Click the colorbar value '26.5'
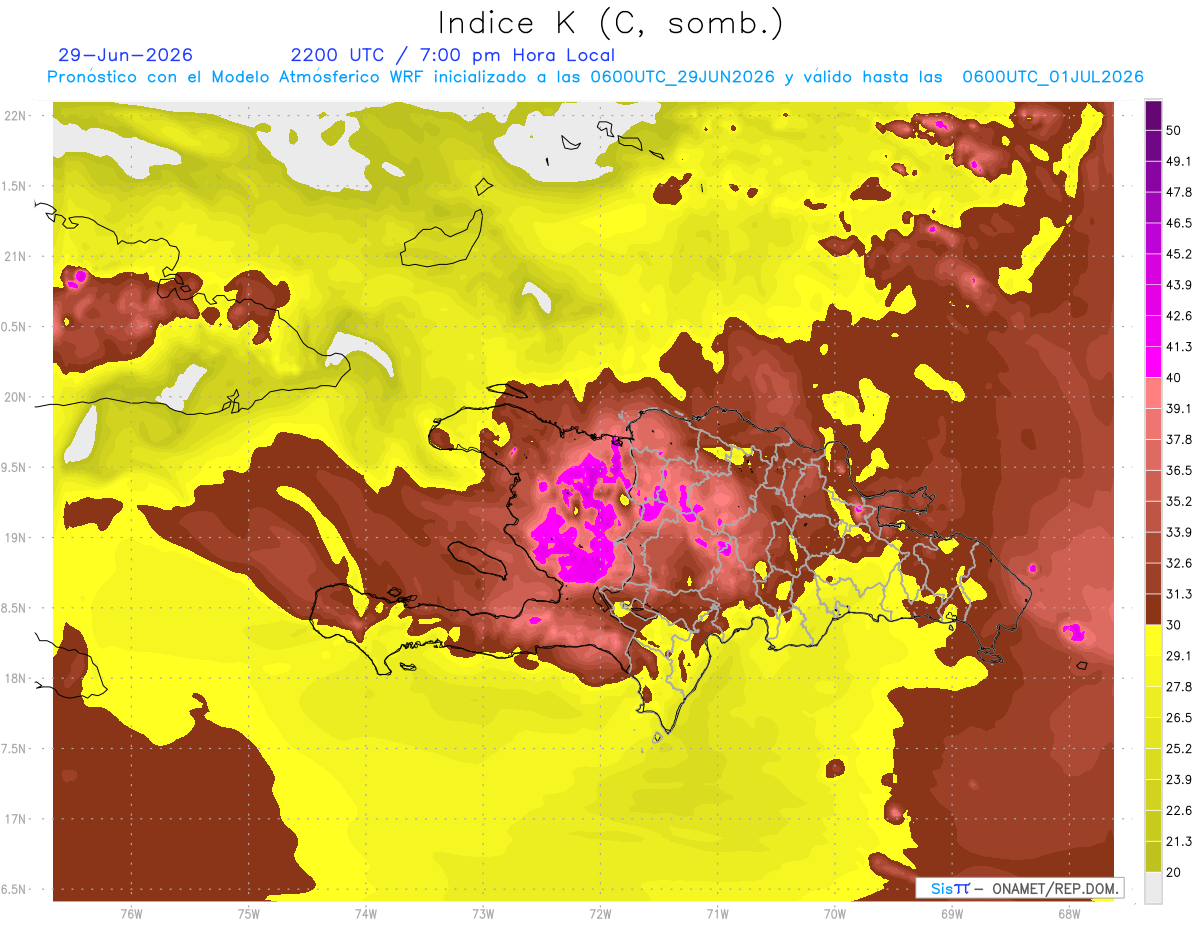The image size is (1200, 927). click(x=1179, y=717)
